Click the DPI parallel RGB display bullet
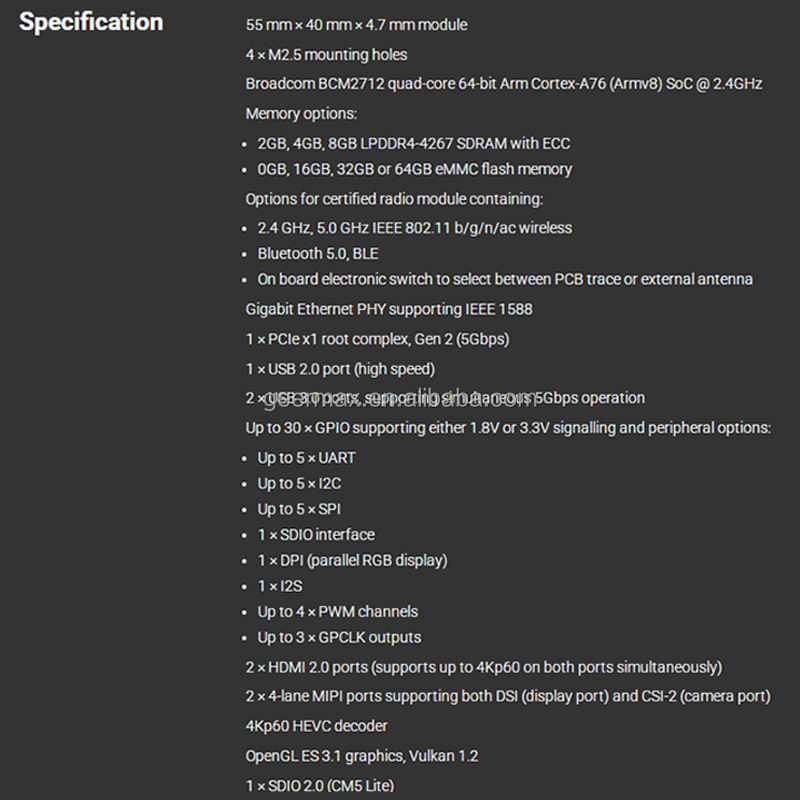The height and width of the screenshot is (800, 800). pos(352,560)
